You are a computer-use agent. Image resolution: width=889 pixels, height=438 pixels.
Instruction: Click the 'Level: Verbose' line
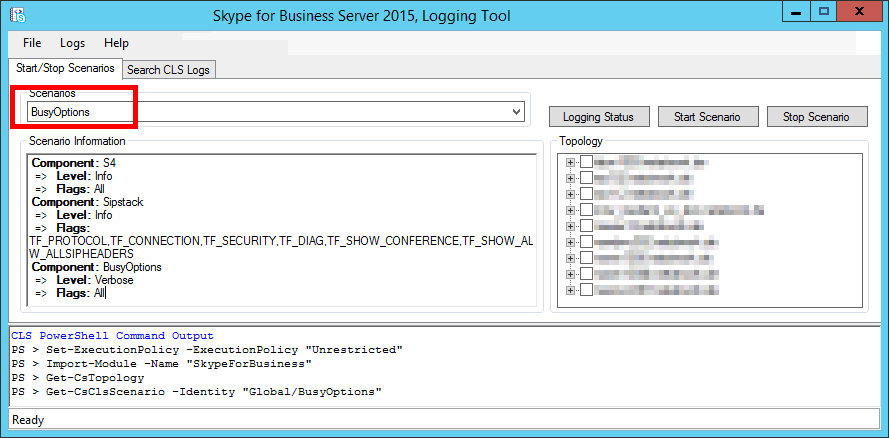(95, 280)
